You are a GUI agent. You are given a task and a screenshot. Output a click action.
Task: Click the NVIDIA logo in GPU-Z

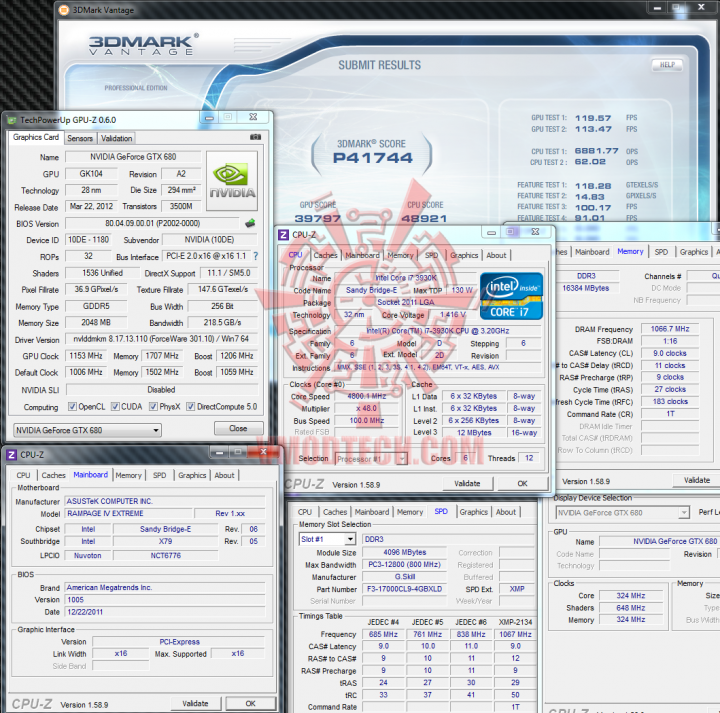tap(232, 181)
